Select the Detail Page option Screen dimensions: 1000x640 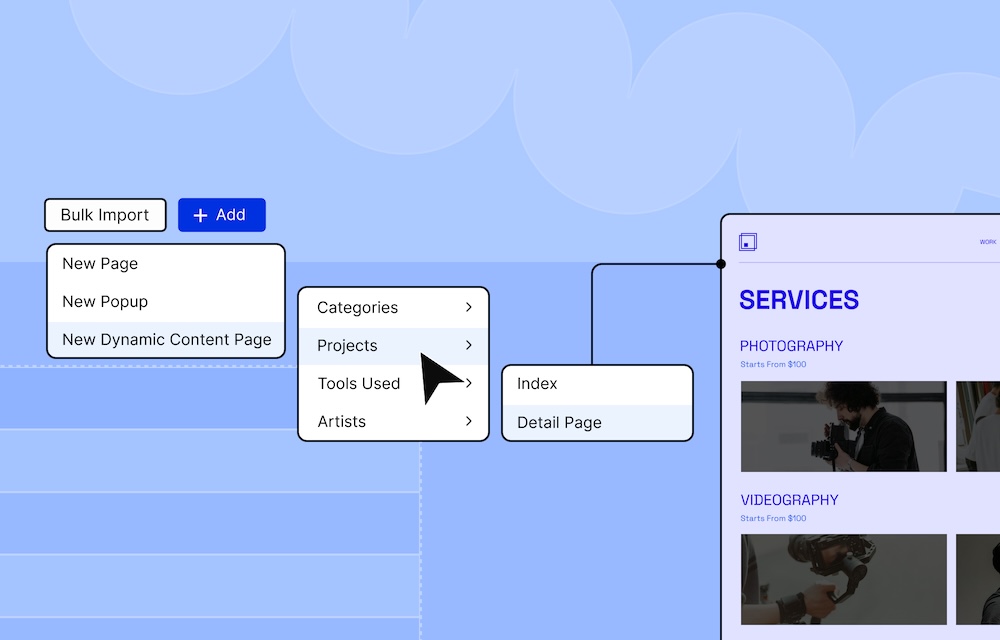coord(559,423)
